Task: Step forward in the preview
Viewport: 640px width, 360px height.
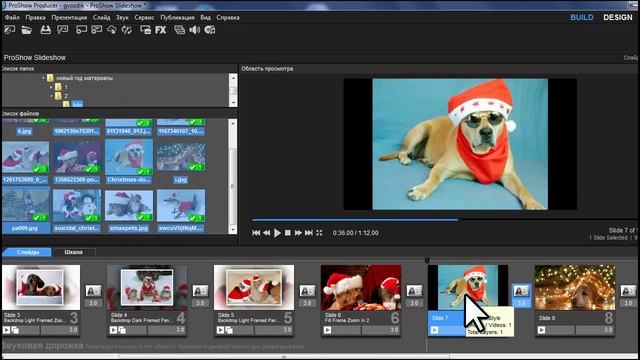Action: pyautogui.click(x=298, y=233)
